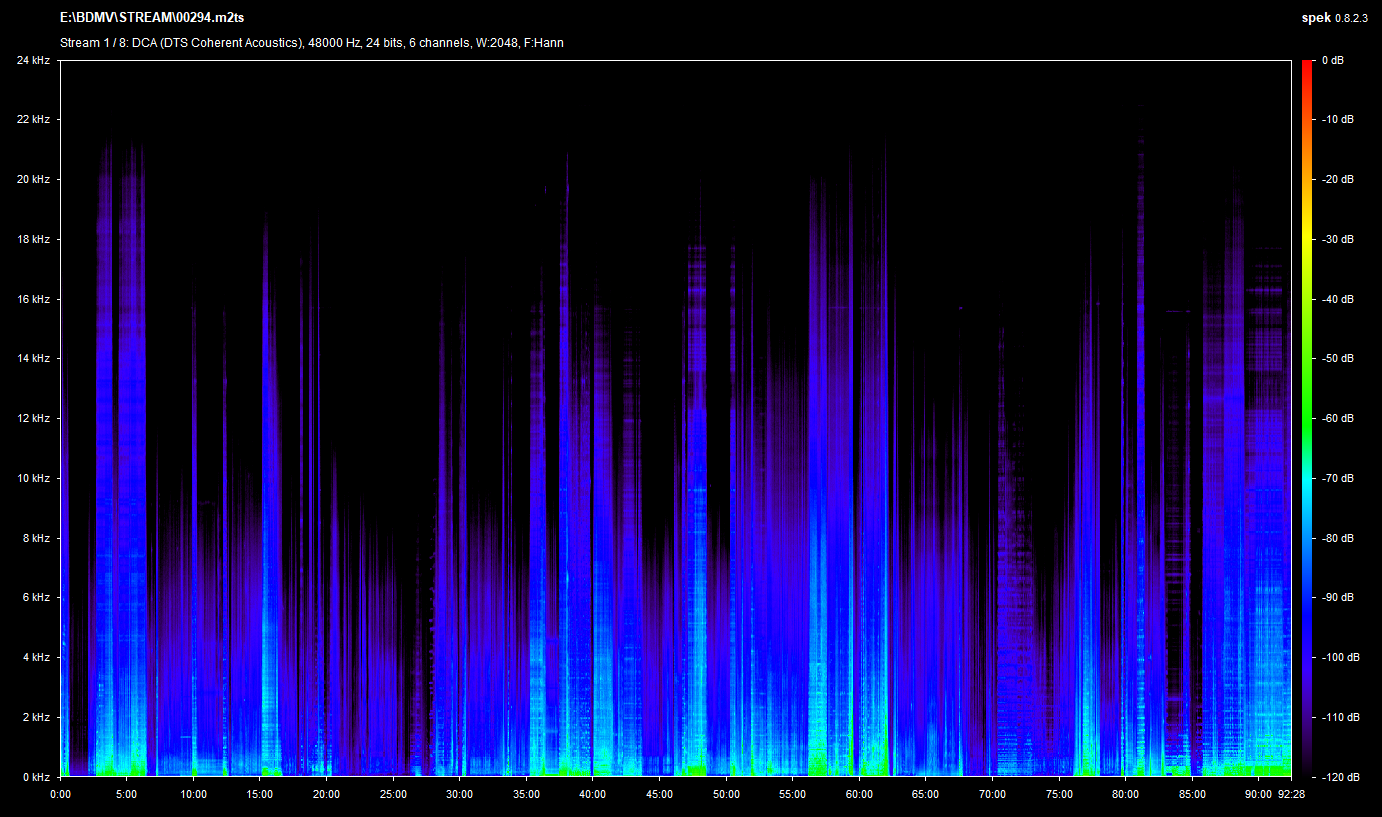1382x817 pixels.
Task: Click the 0:00 time axis marker
Action: (60, 795)
